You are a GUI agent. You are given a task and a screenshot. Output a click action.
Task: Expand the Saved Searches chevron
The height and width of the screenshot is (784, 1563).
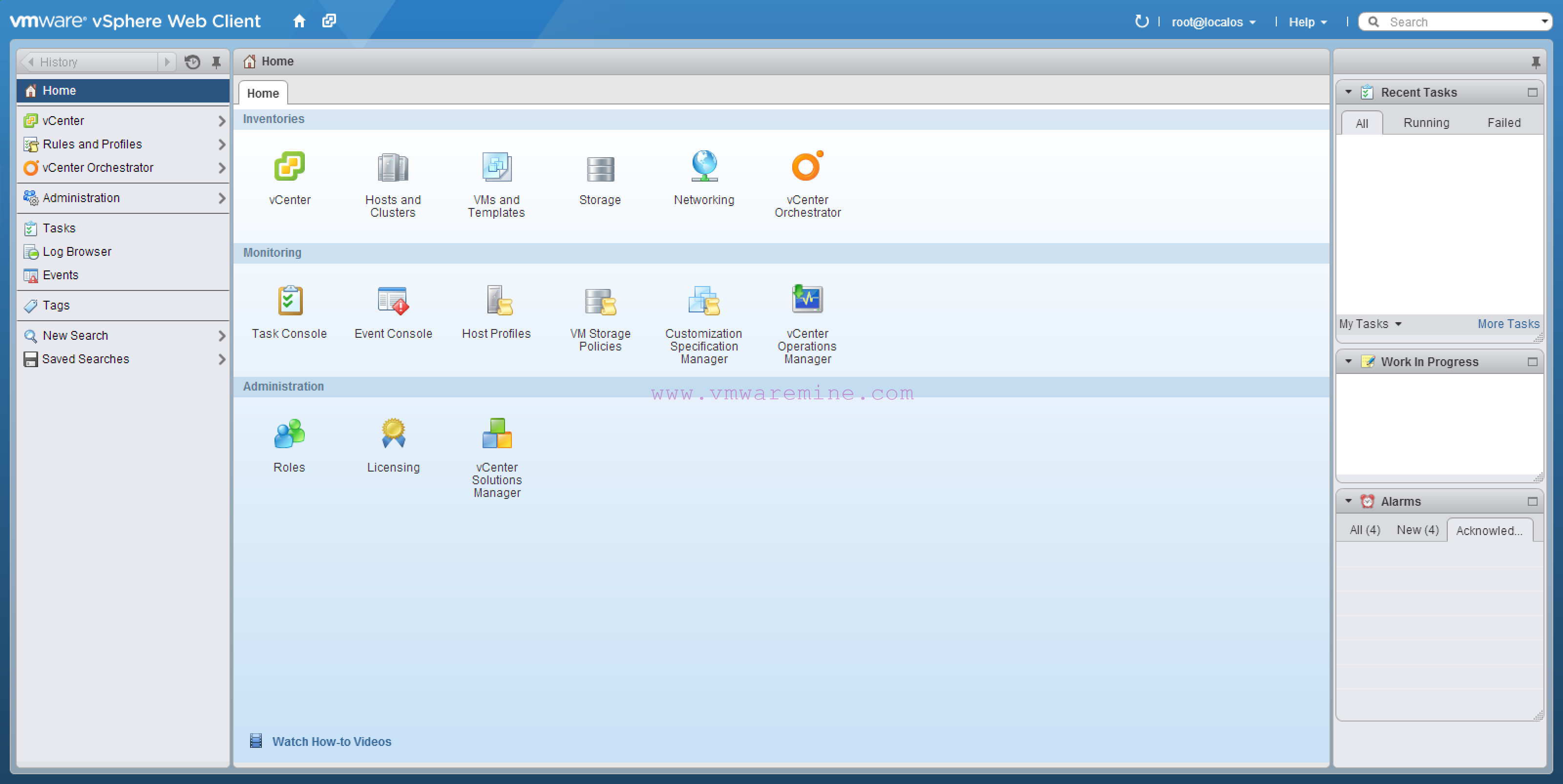coord(221,360)
